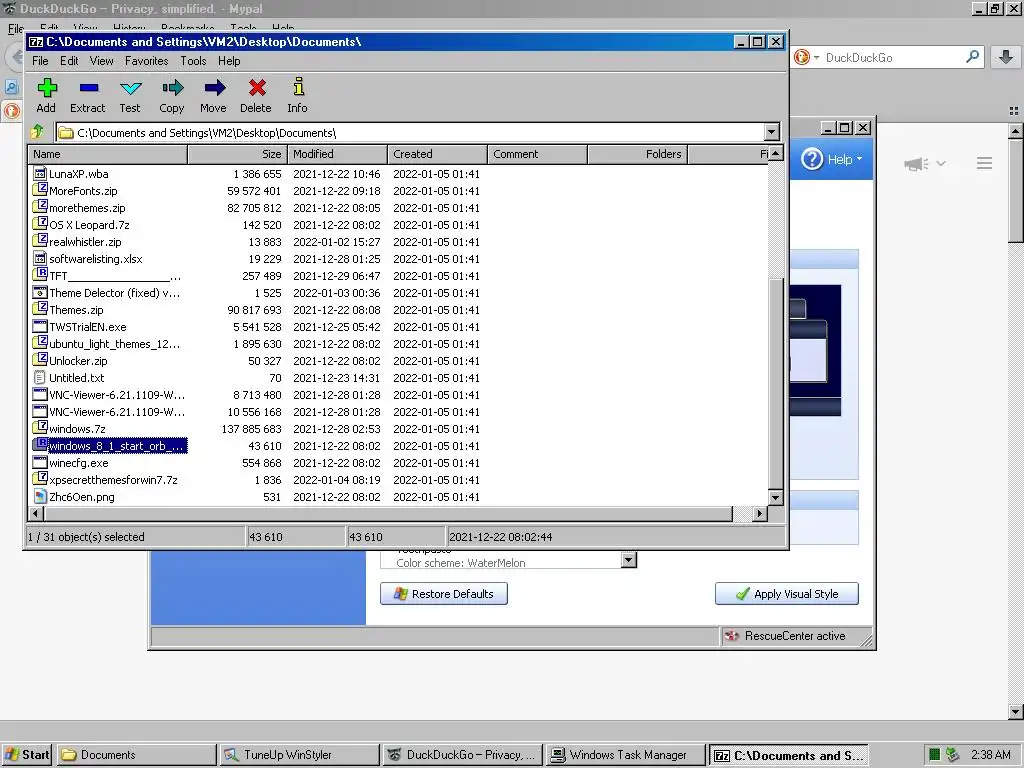Screen dimensions: 1024x768
Task: Sort files by the Size column header
Action: 238,154
